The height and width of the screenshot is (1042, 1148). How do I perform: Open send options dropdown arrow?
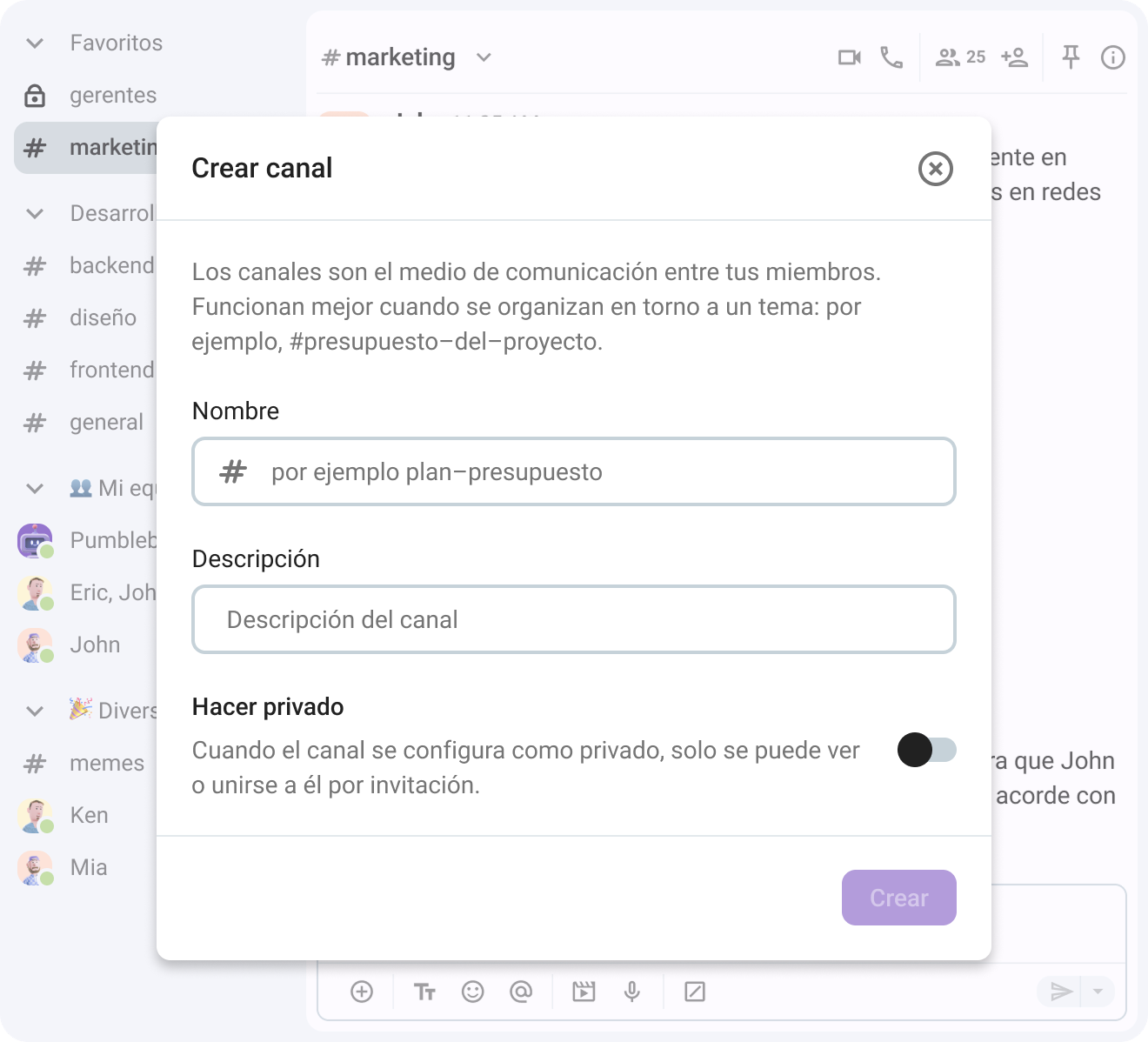click(x=1098, y=992)
